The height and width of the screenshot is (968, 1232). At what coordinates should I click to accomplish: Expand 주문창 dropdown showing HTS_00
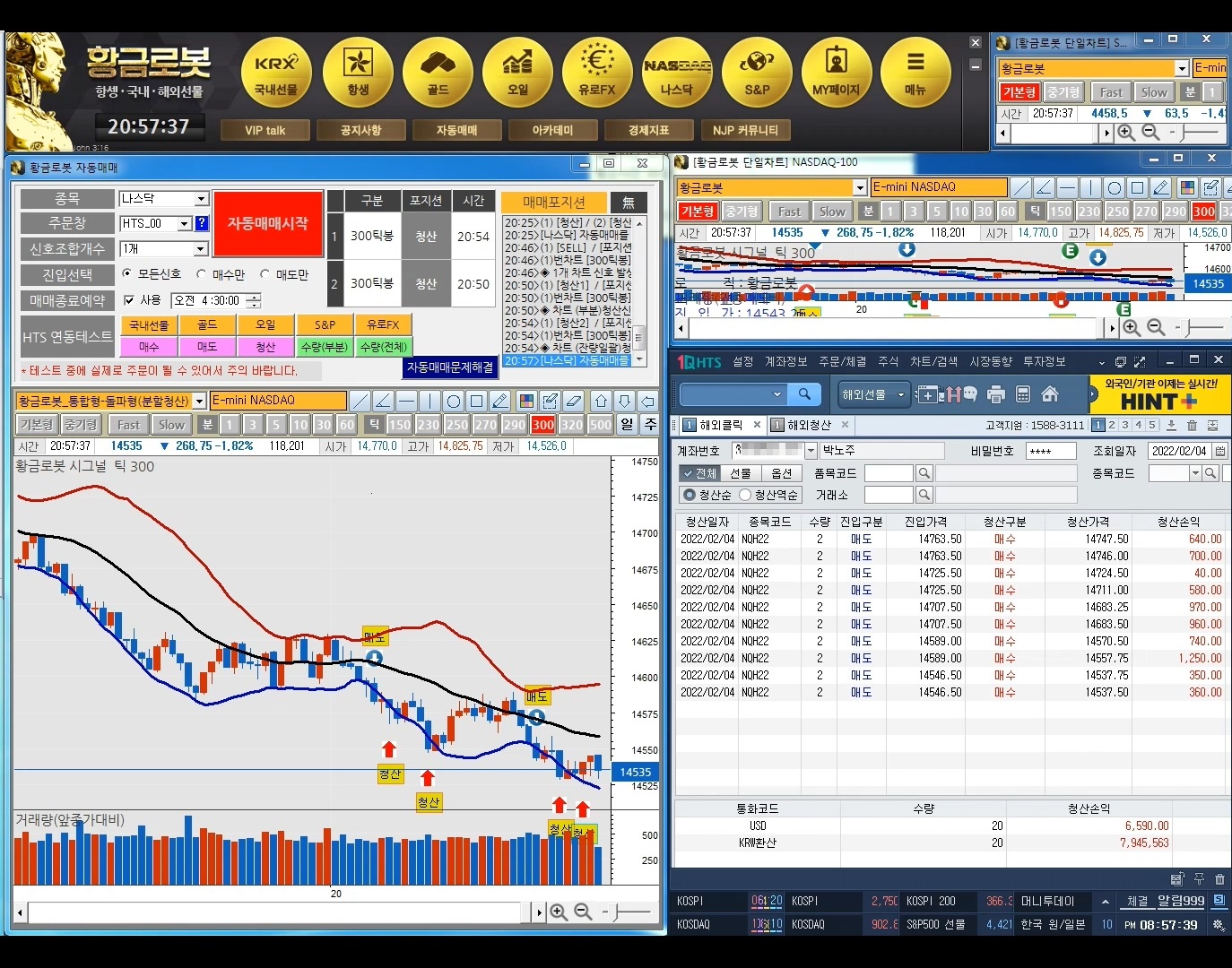click(x=186, y=223)
